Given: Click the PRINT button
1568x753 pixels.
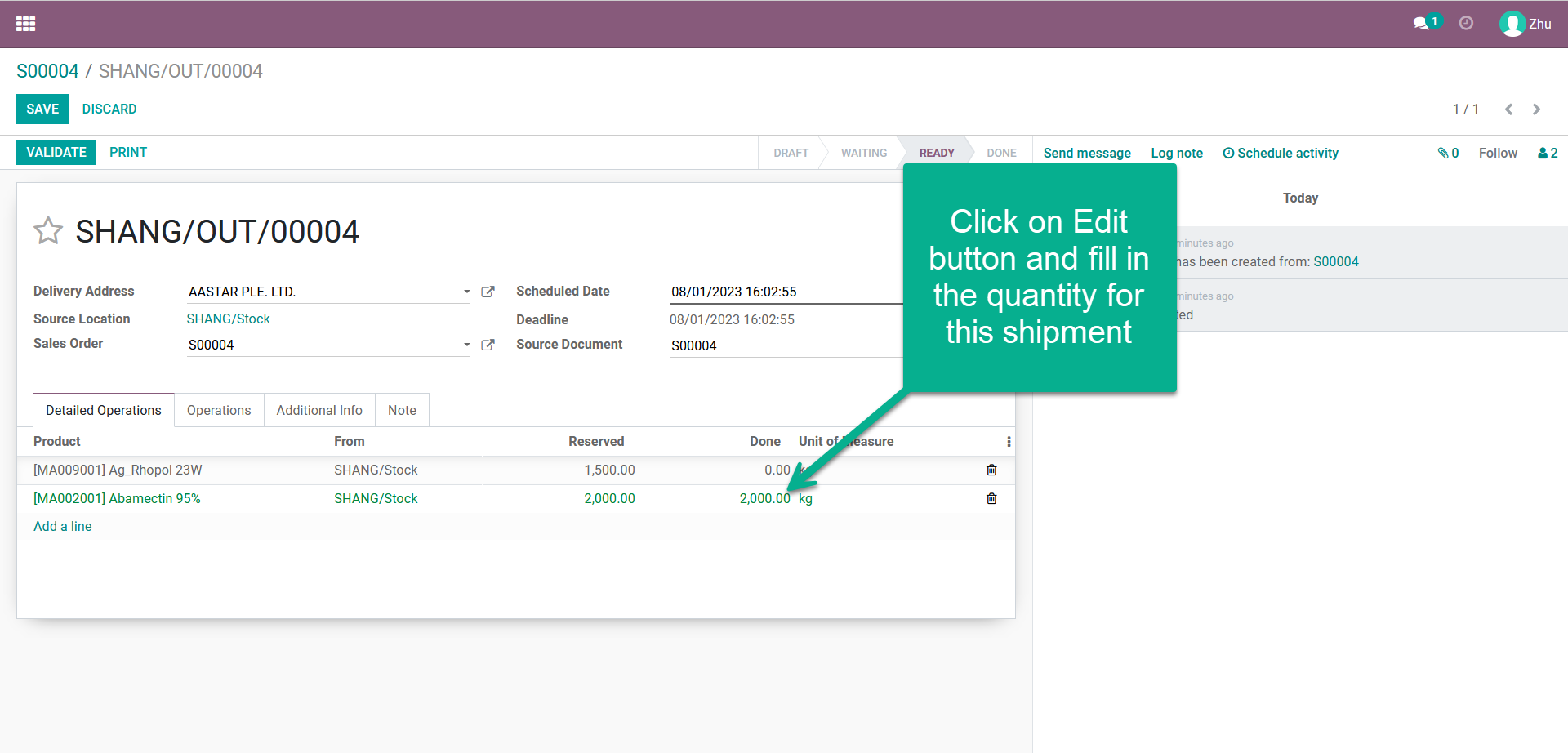Looking at the screenshot, I should [128, 152].
